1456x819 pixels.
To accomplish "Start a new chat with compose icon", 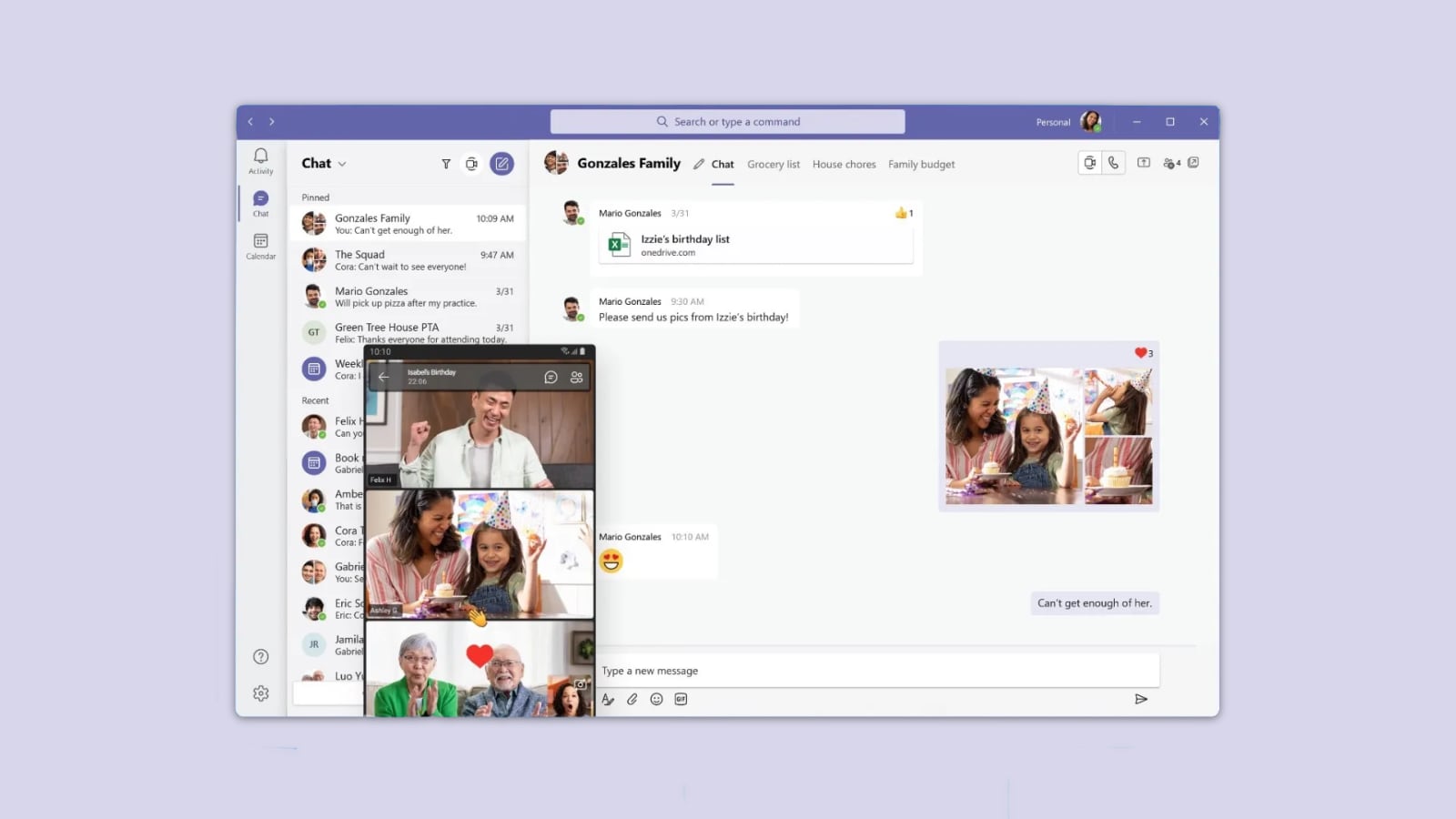I will [x=501, y=164].
